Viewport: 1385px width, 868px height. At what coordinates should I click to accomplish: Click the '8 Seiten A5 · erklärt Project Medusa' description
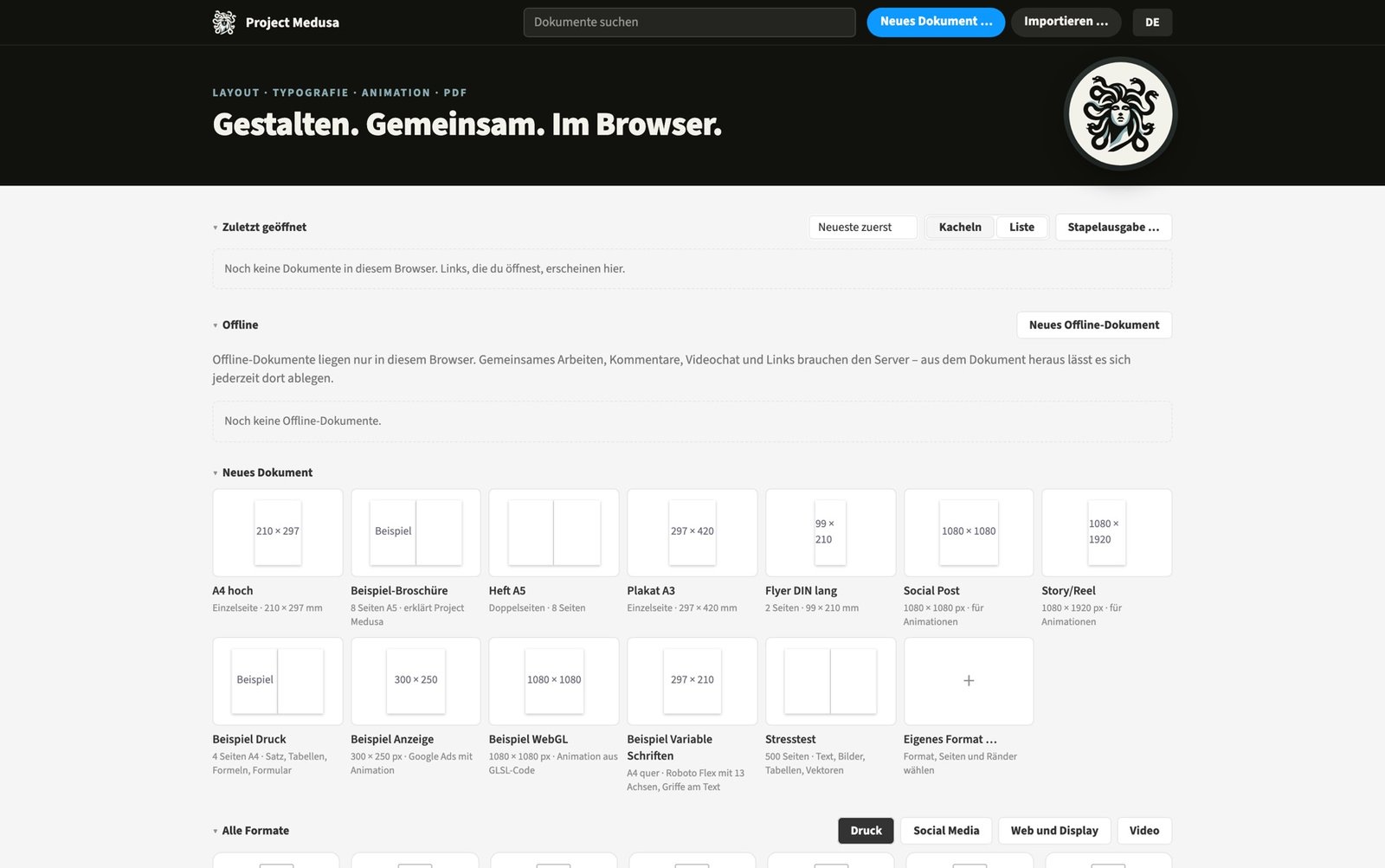click(x=408, y=614)
